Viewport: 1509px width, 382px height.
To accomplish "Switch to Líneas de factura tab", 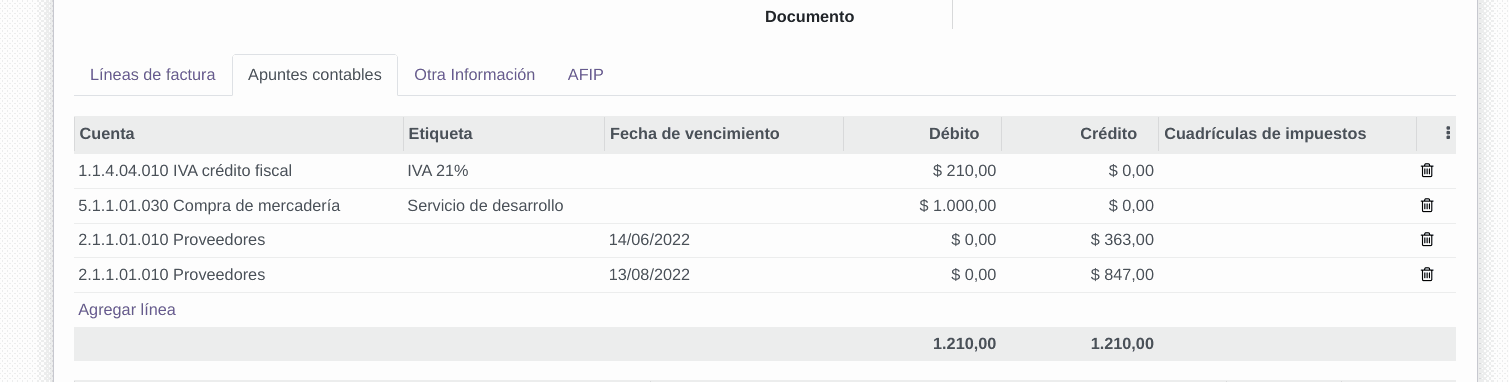I will pyautogui.click(x=153, y=75).
